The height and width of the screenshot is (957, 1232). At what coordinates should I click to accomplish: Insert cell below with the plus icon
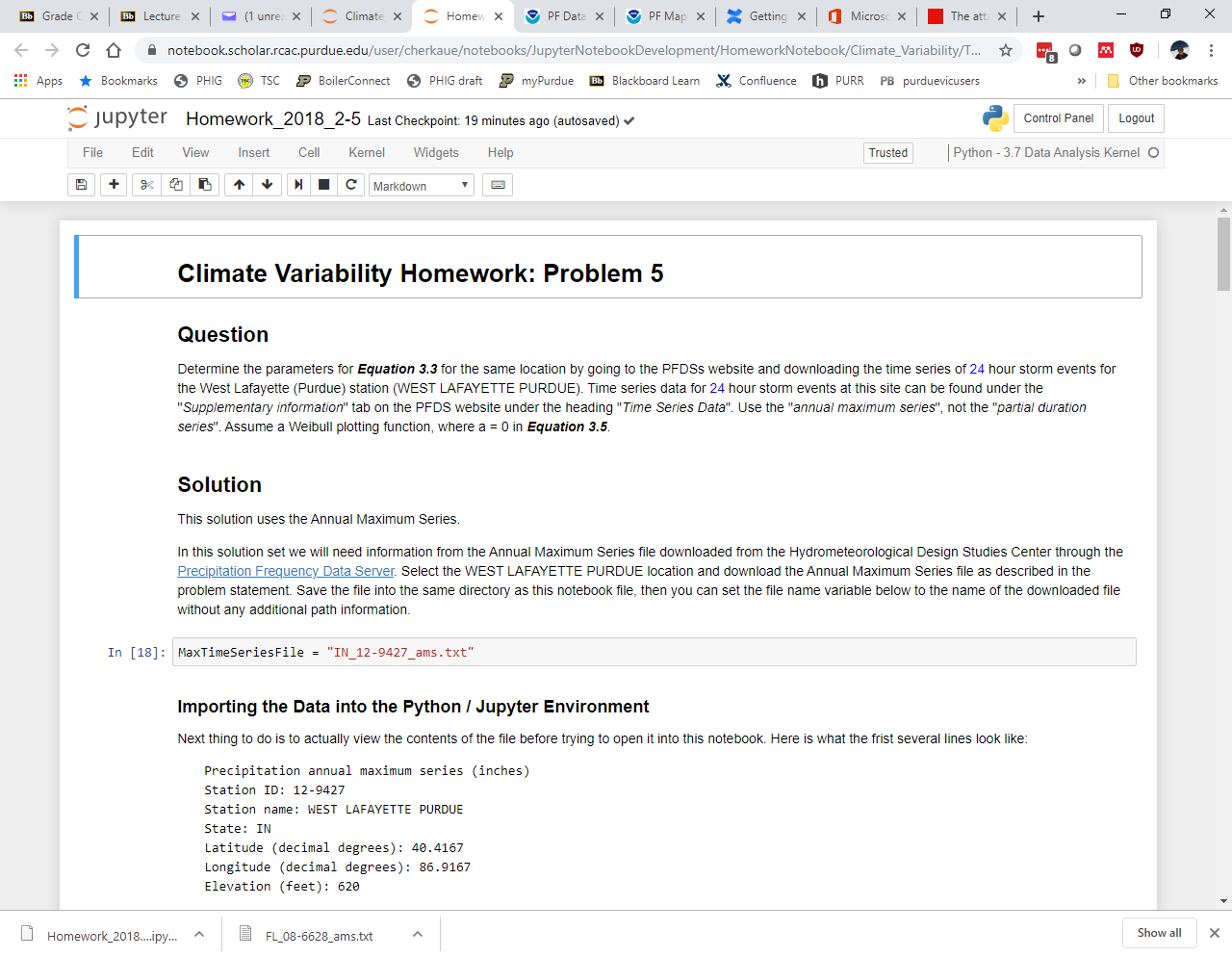pos(114,185)
